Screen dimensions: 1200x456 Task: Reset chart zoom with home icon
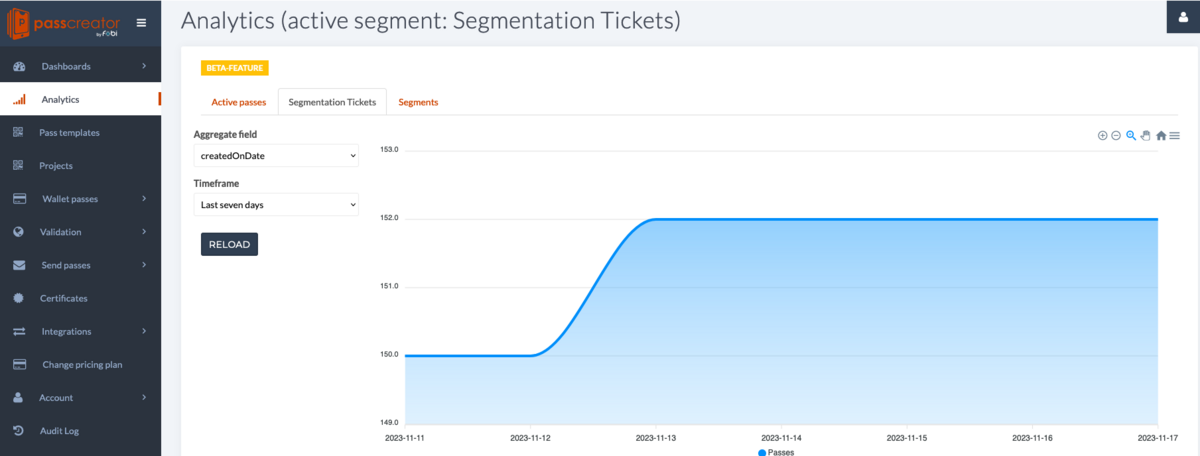coord(1161,136)
